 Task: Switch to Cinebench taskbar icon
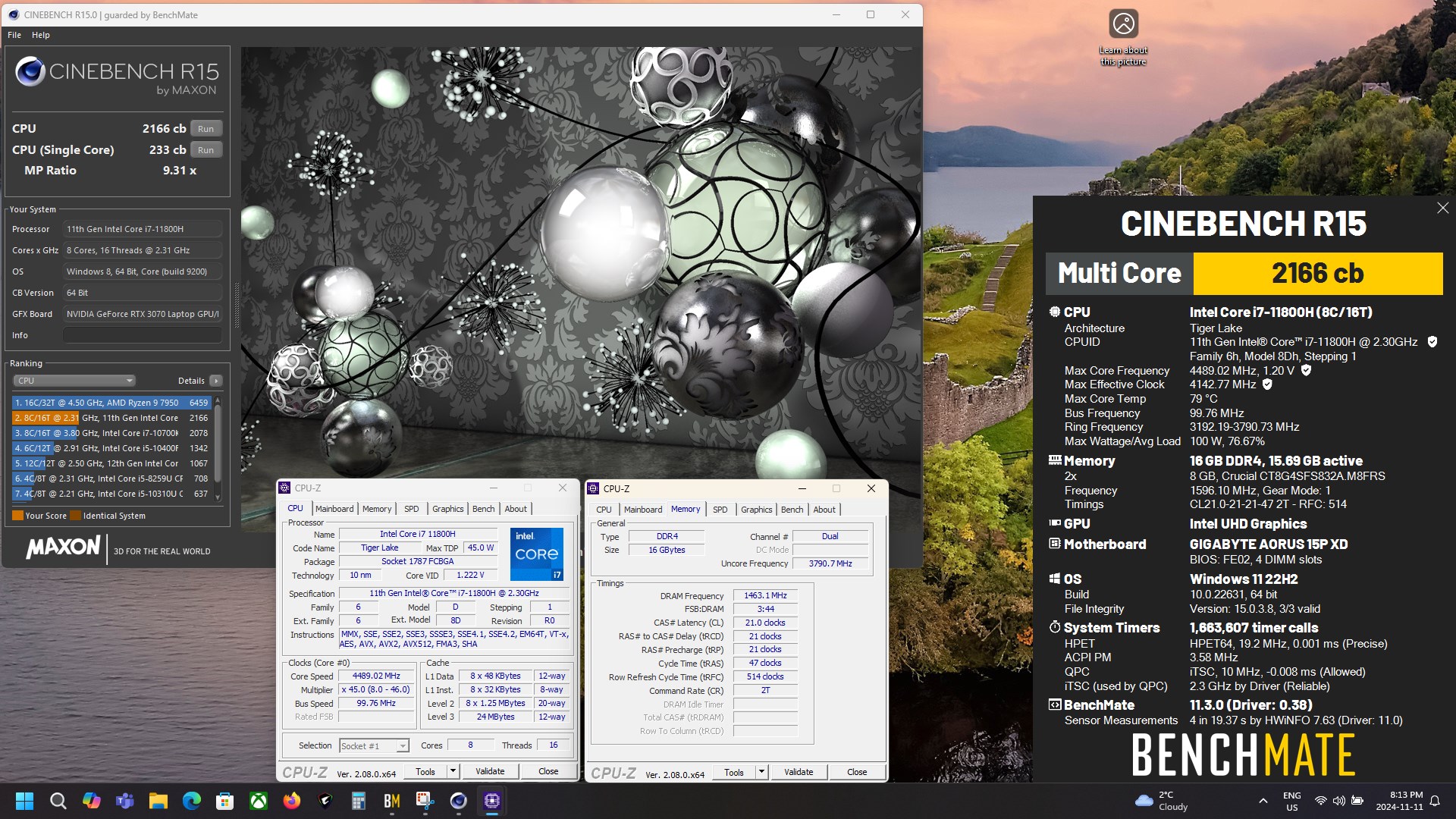(x=459, y=801)
